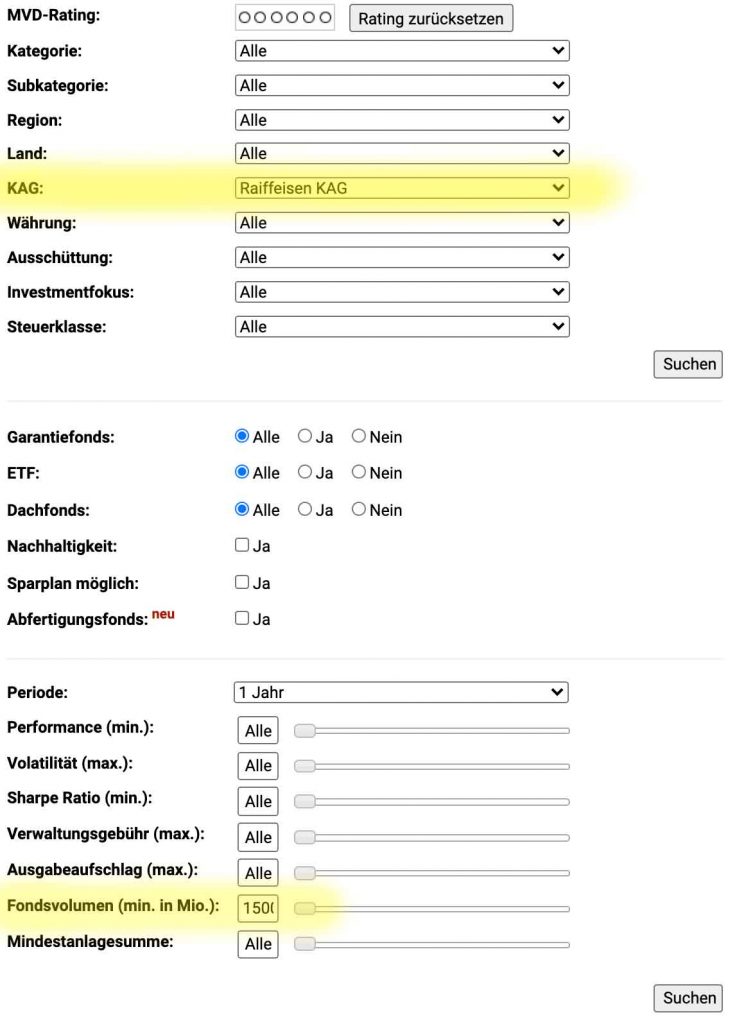Click the Fondsvolumen field showing 1500
Image resolution: width=737 pixels, height=1024 pixels.
coord(258,908)
